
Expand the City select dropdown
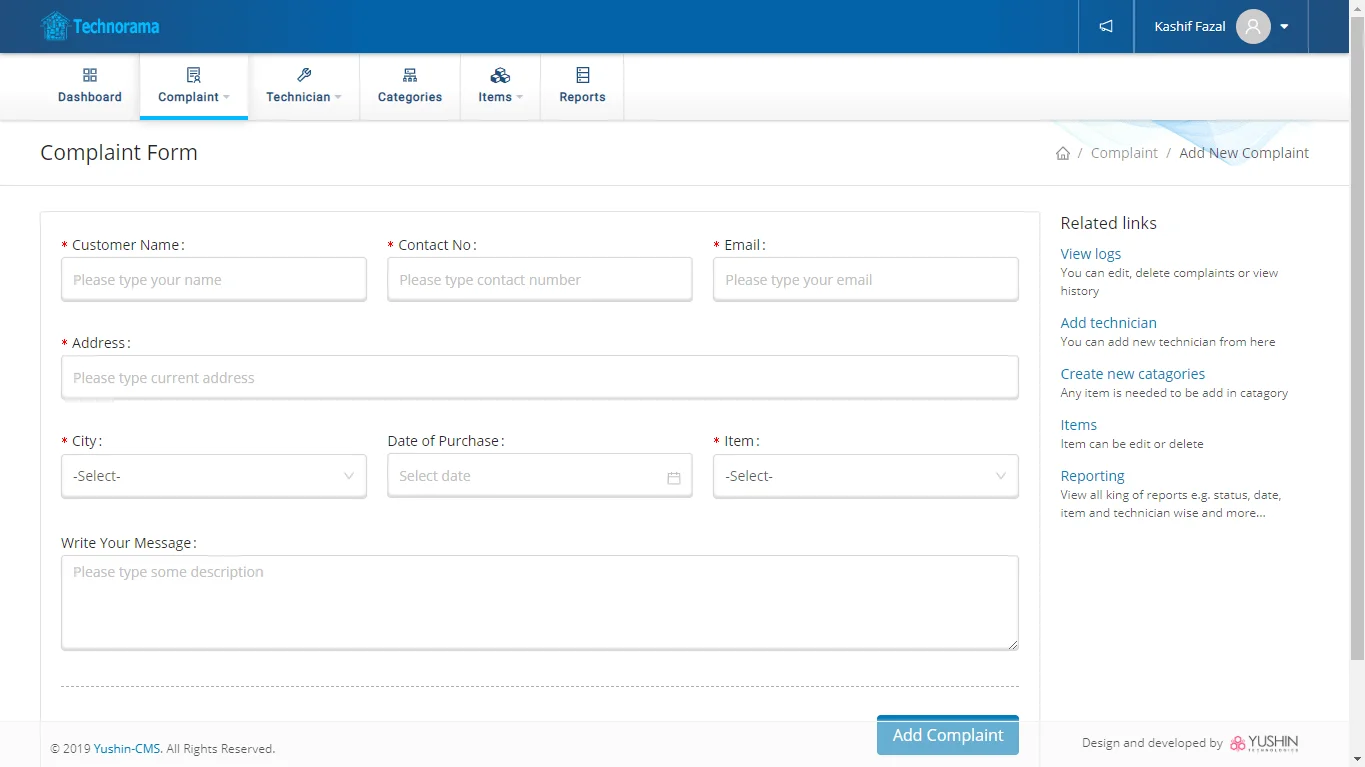point(213,476)
